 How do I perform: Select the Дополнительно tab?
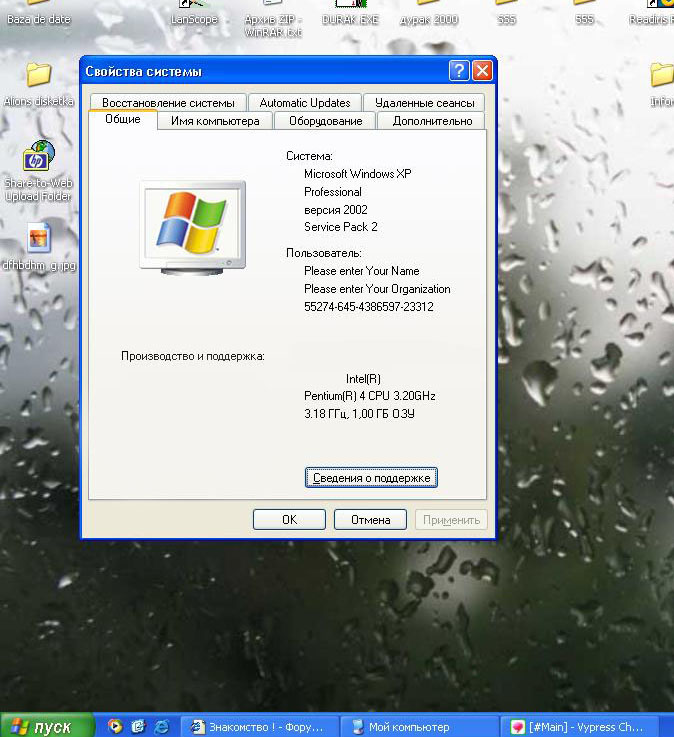432,121
